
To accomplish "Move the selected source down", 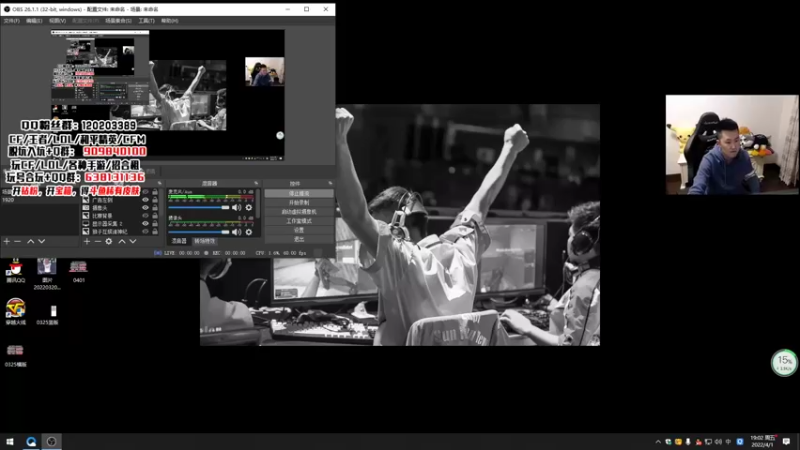I will click(x=133, y=241).
